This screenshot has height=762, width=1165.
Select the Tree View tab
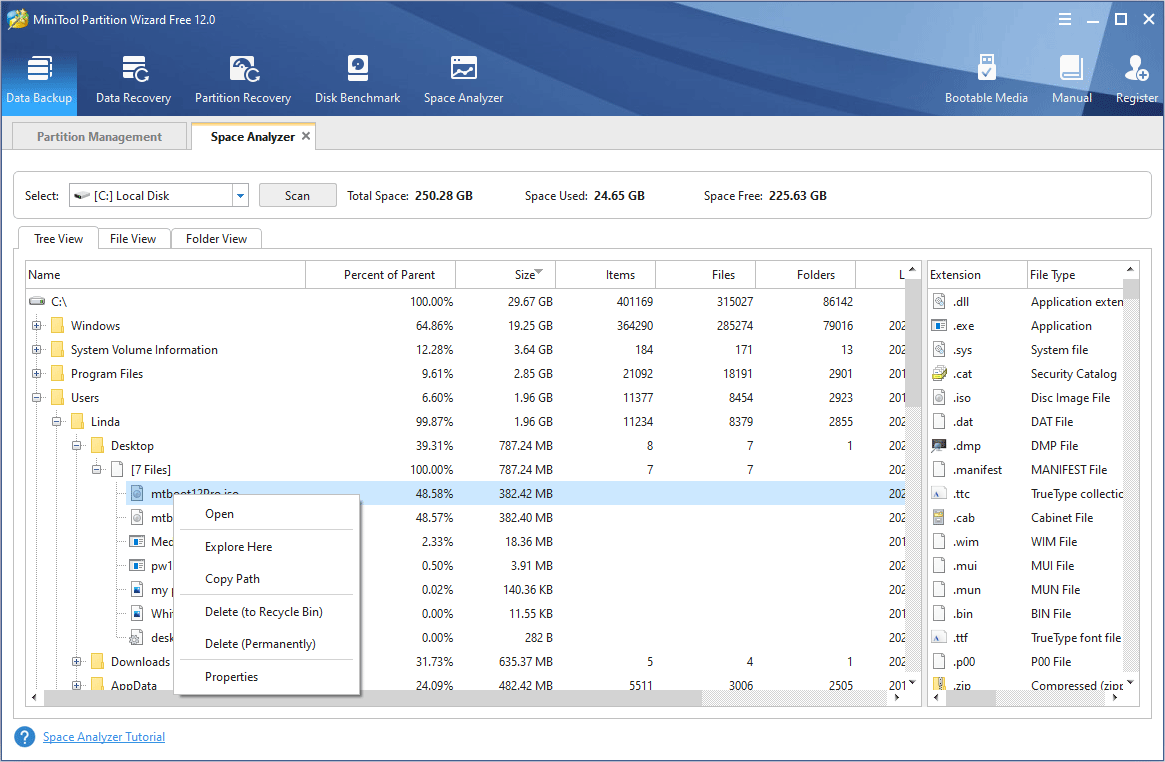[x=59, y=238]
